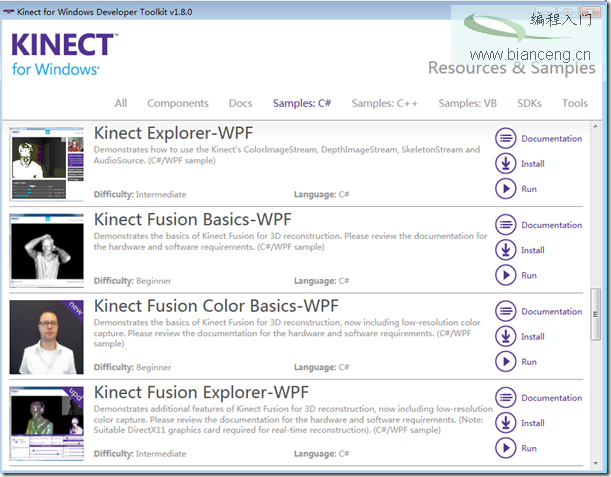The height and width of the screenshot is (477, 611).
Task: Click 'Language: C#' under Kinect Fusion Color Basics-WPF
Action: point(321,367)
